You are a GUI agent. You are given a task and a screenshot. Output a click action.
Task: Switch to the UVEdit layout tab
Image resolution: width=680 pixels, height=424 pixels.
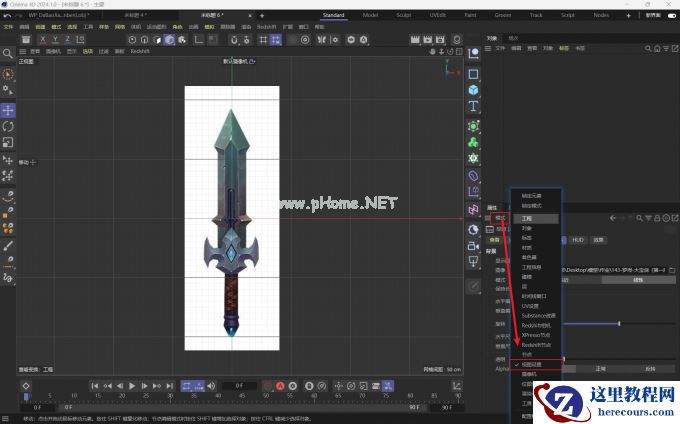tap(438, 15)
